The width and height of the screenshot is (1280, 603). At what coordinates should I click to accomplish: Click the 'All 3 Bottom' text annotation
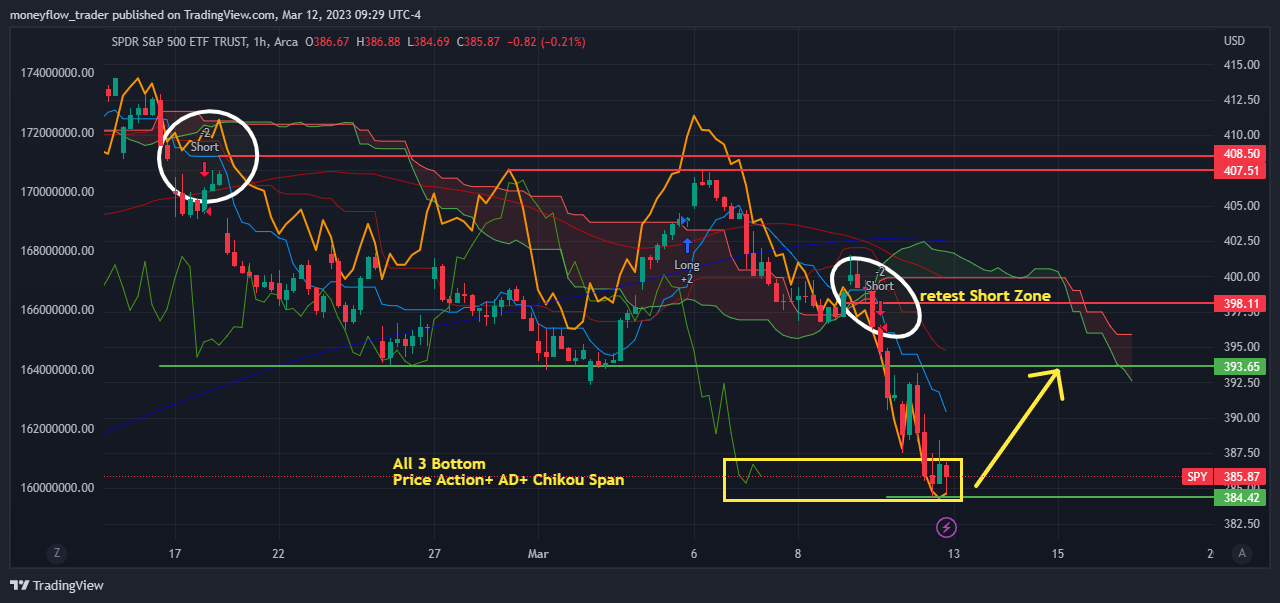coord(439,464)
